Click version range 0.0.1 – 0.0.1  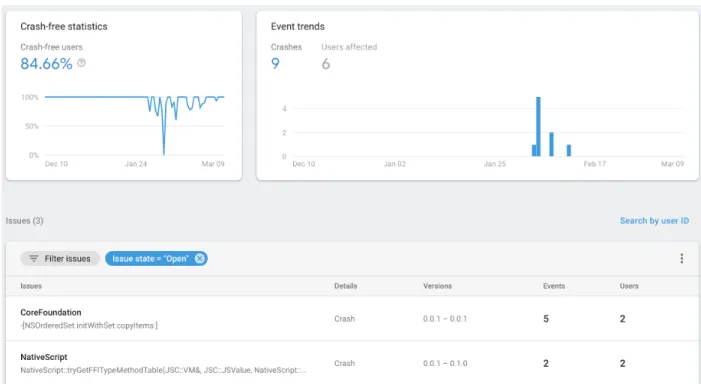pyautogui.click(x=445, y=319)
